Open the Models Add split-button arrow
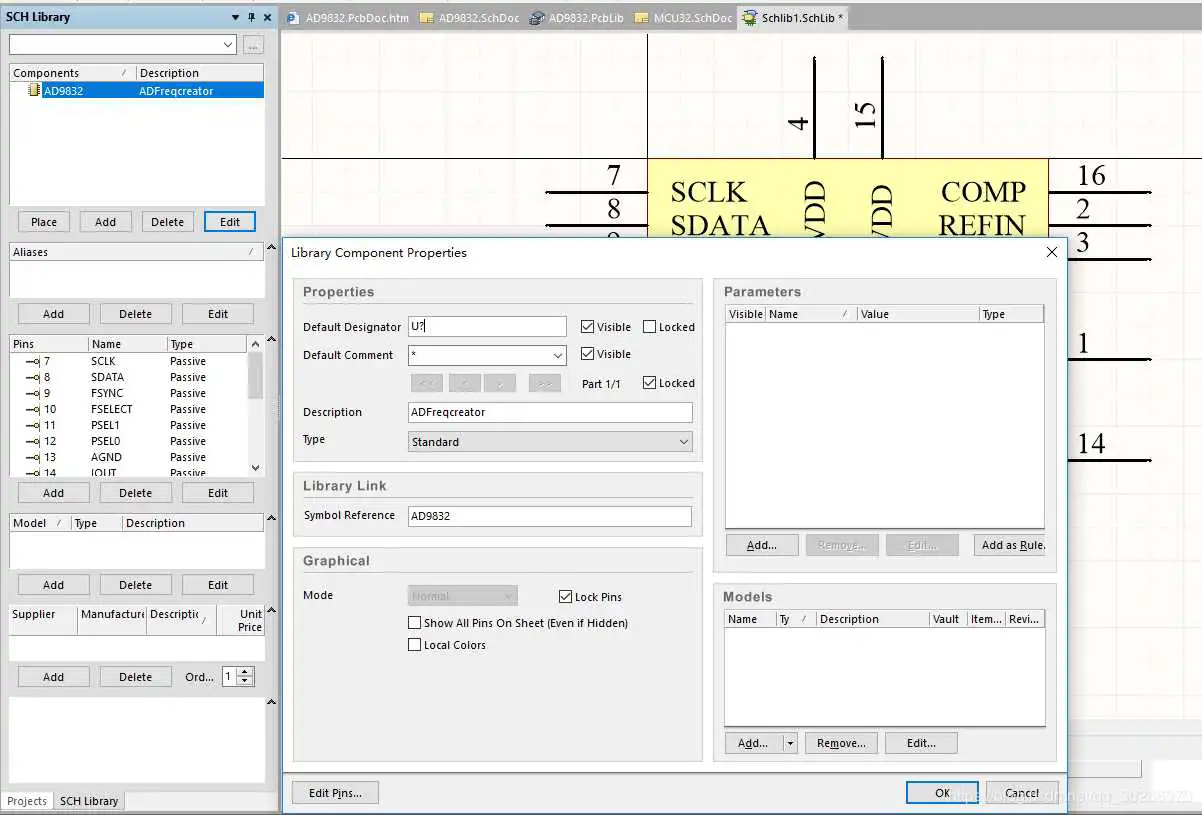This screenshot has height=815, width=1202. click(790, 743)
